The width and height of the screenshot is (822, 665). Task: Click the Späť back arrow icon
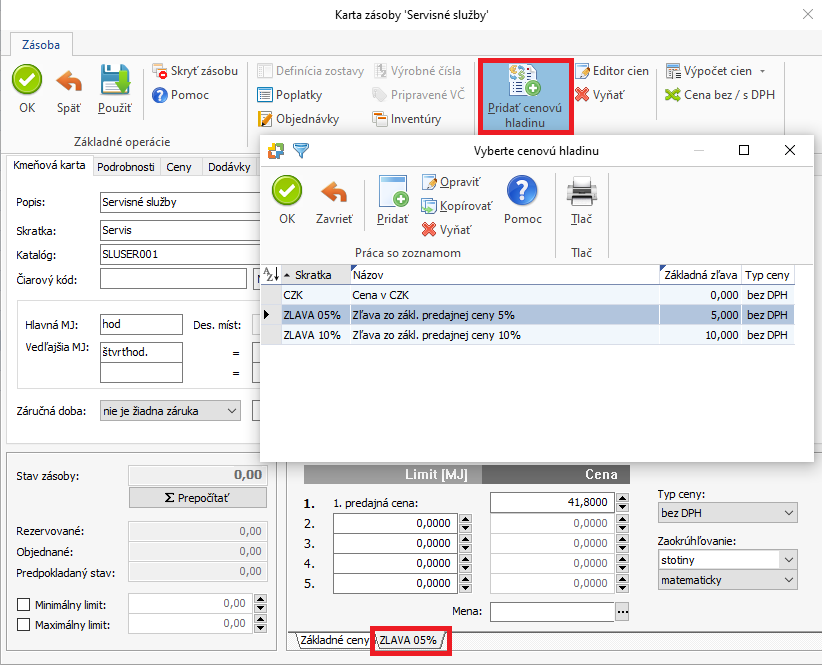point(69,81)
